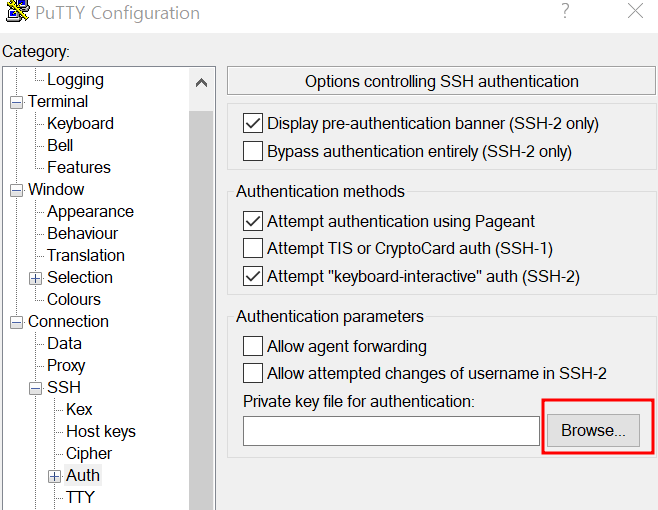Toggle Attempt keyboard-interactive auth checkbox
Image resolution: width=658 pixels, height=510 pixels.
[x=253, y=276]
